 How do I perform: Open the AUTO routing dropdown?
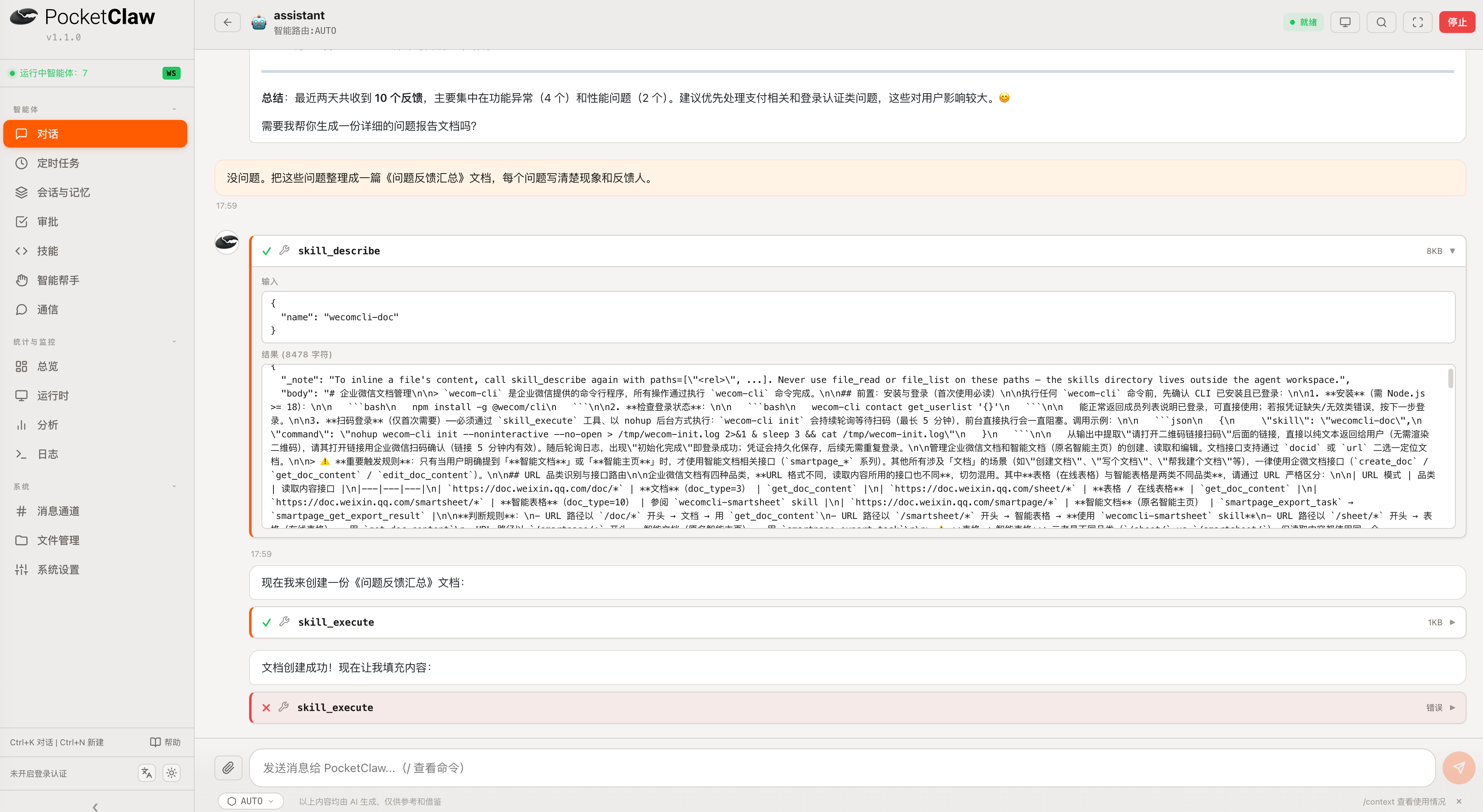click(x=251, y=801)
